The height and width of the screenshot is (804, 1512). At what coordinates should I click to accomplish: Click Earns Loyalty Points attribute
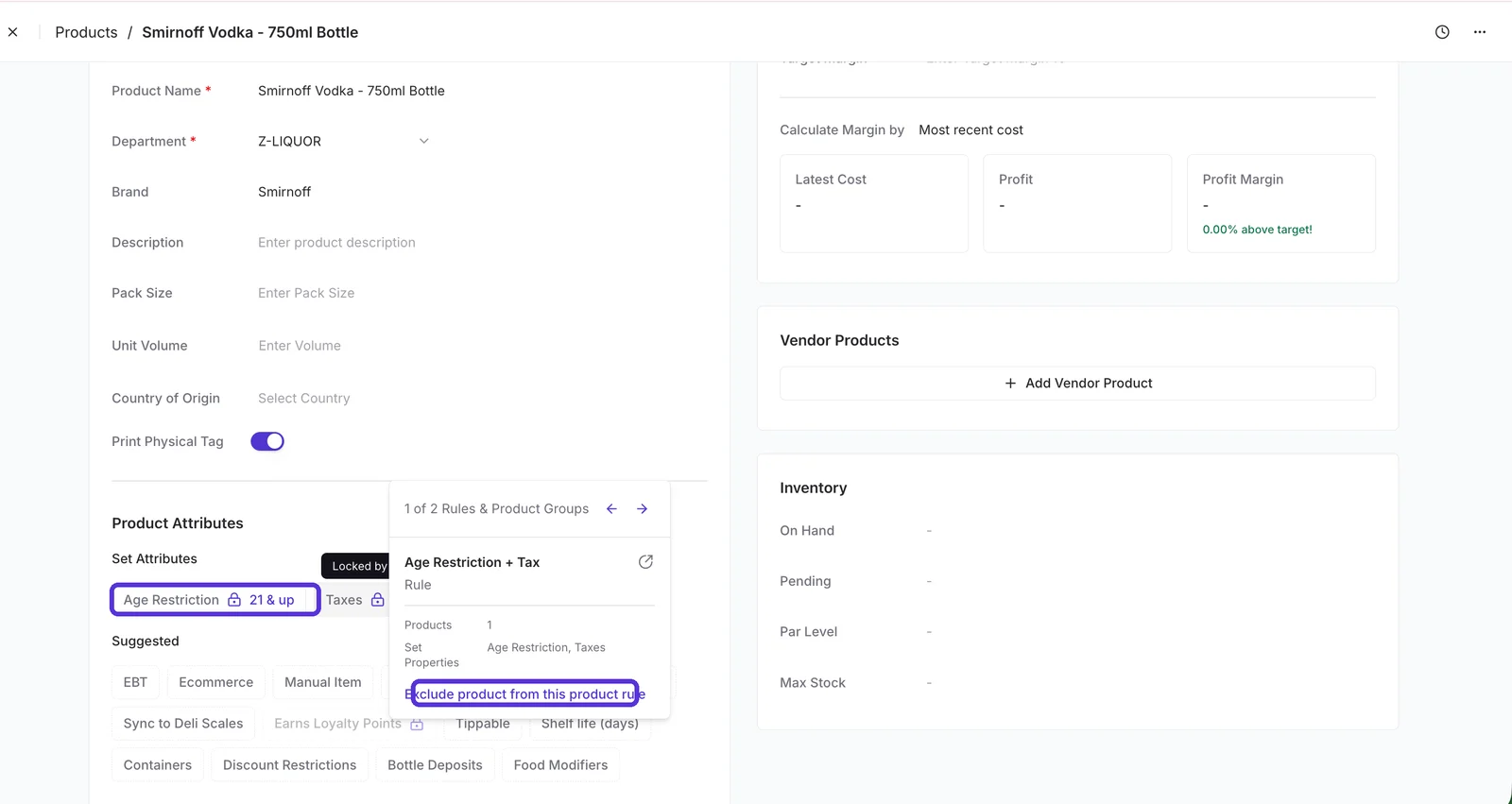point(337,724)
